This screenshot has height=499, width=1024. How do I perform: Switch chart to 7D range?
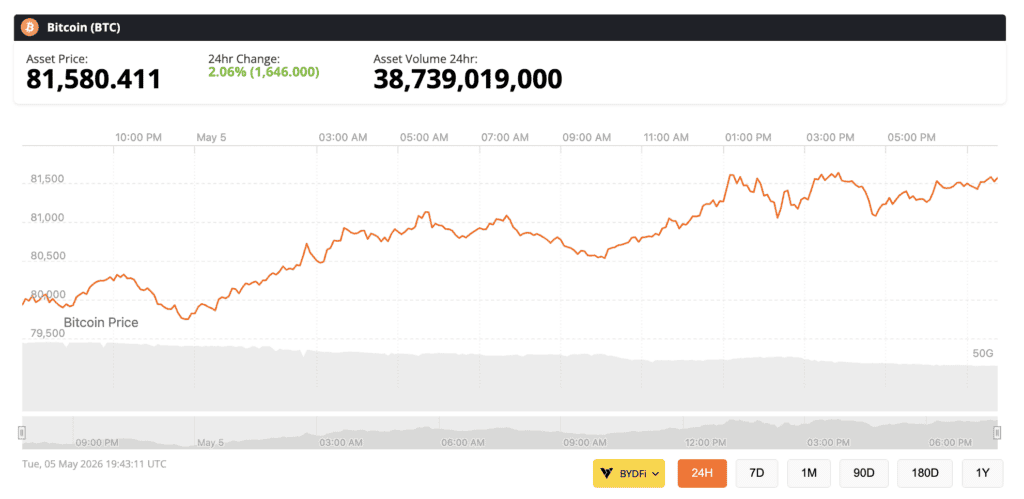(756, 474)
